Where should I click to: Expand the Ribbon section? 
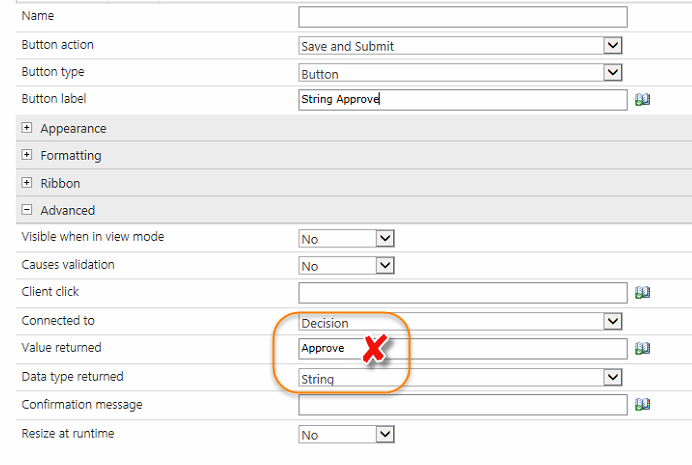26,184
